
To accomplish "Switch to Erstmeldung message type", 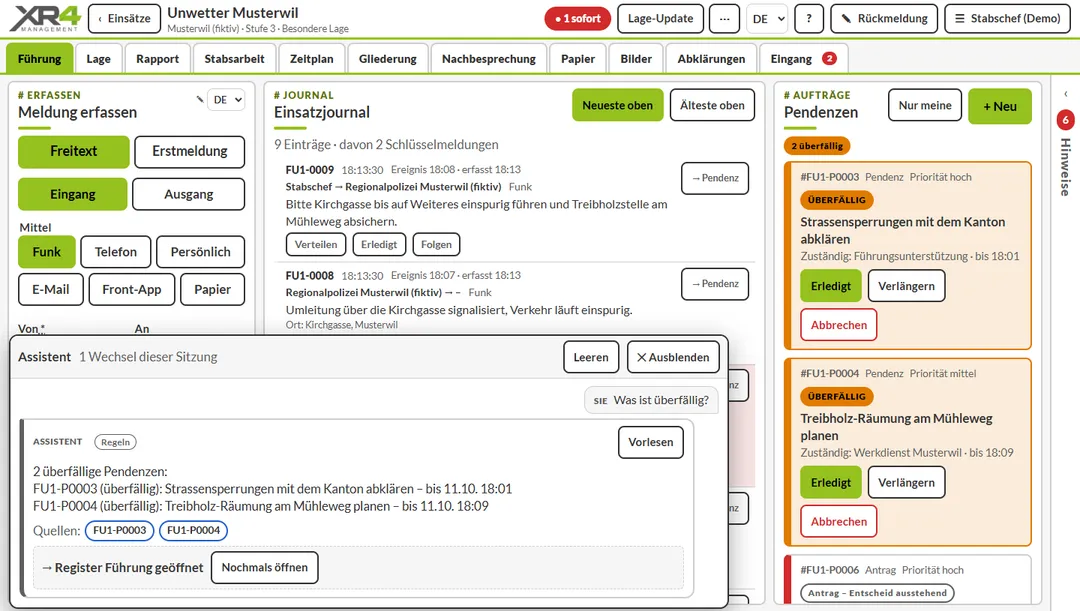I will 189,152.
